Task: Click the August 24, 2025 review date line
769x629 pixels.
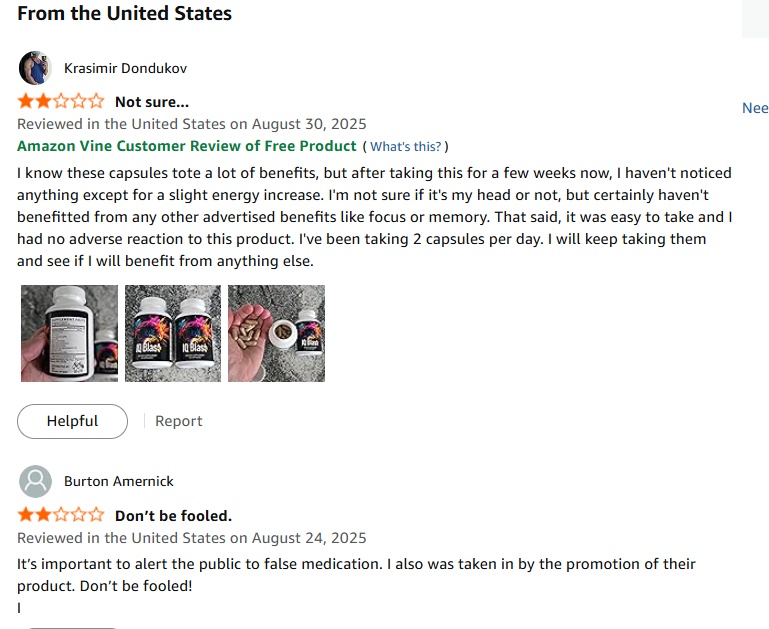Action: (192, 538)
